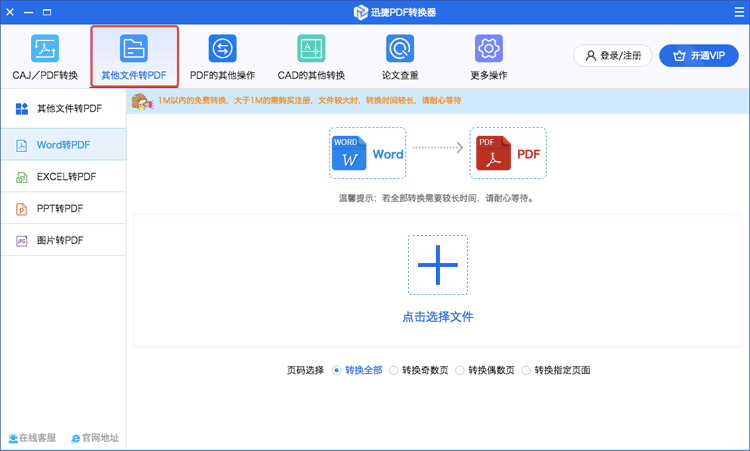Image resolution: width=750 pixels, height=451 pixels.
Task: Open 在线客服 link
Action: pyautogui.click(x=33, y=438)
